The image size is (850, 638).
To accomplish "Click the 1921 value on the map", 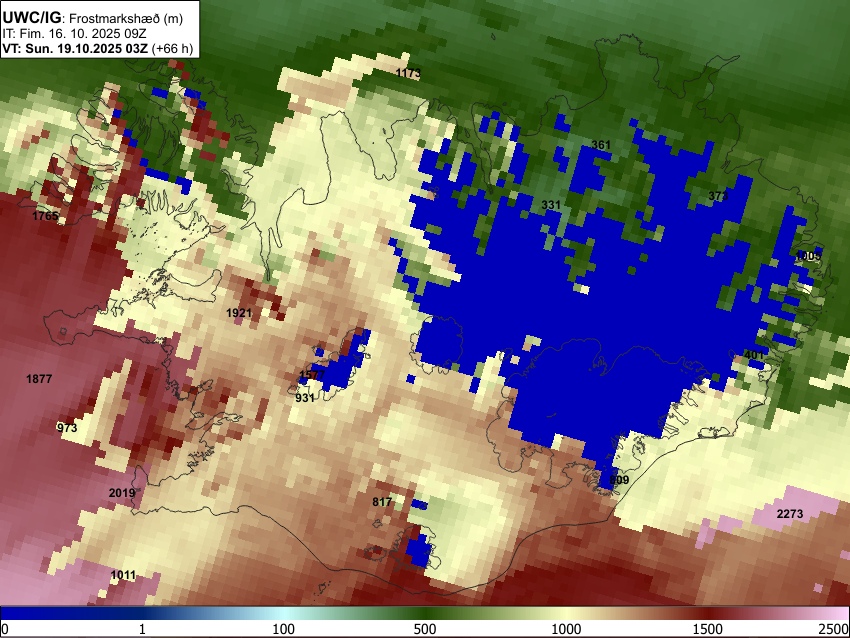I will pyautogui.click(x=239, y=313).
